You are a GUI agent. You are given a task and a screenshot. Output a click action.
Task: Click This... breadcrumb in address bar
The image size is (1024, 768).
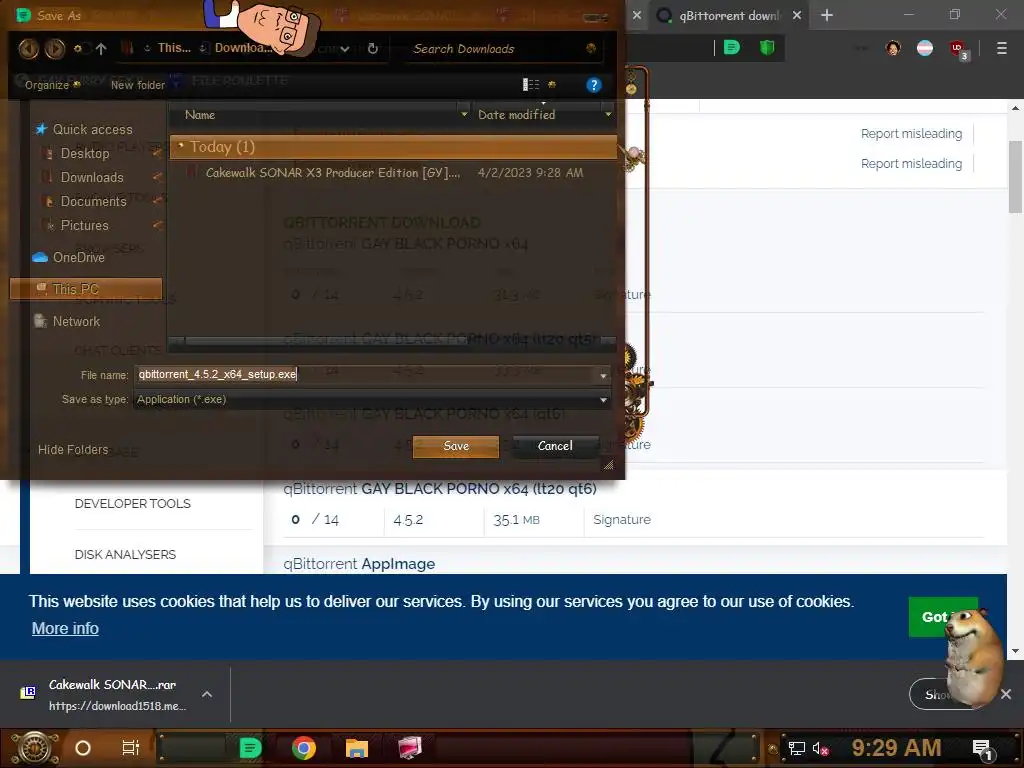point(174,48)
